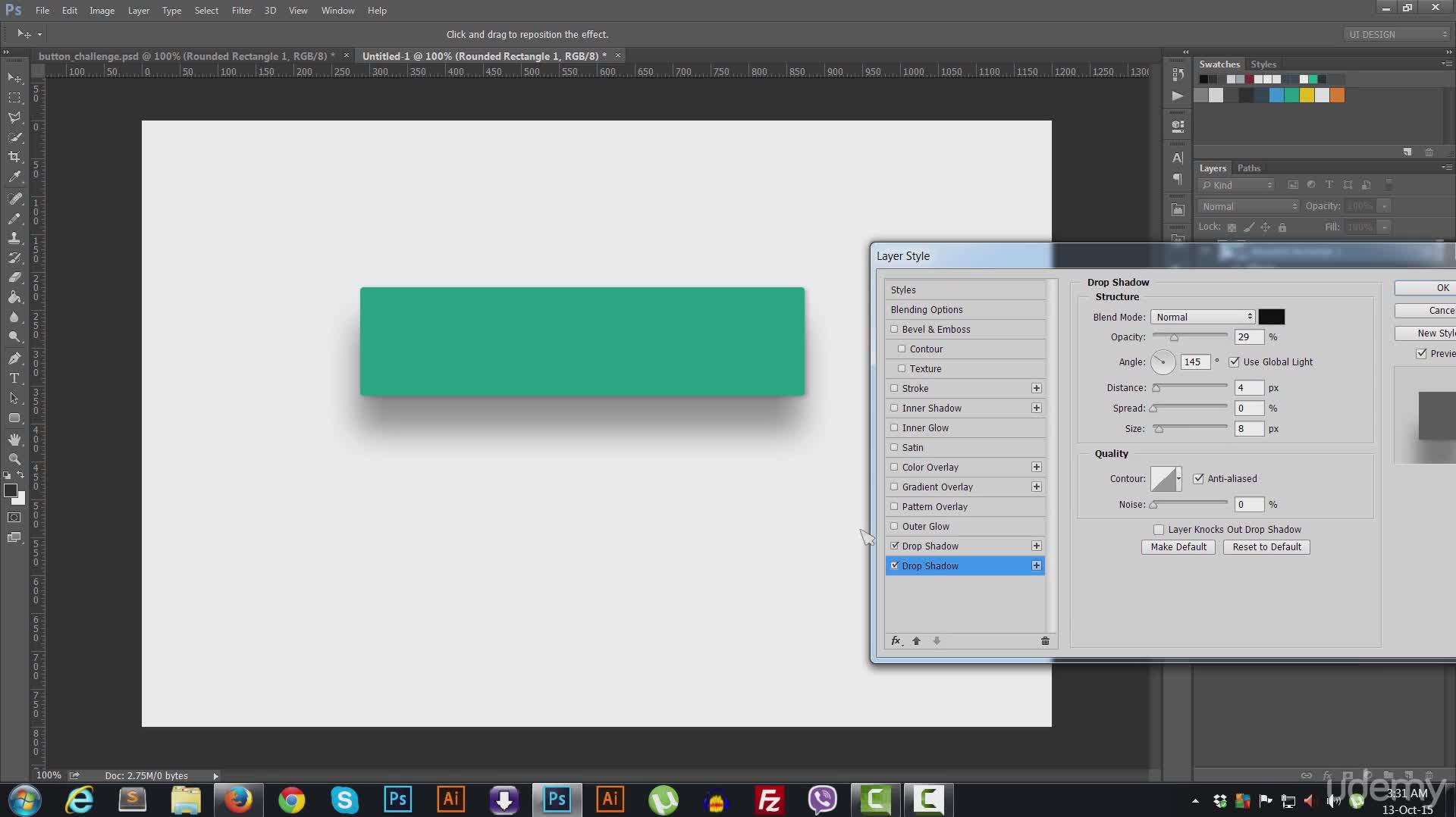The height and width of the screenshot is (817, 1456).
Task: Disable the Use Global Light checkbox
Action: [1234, 362]
